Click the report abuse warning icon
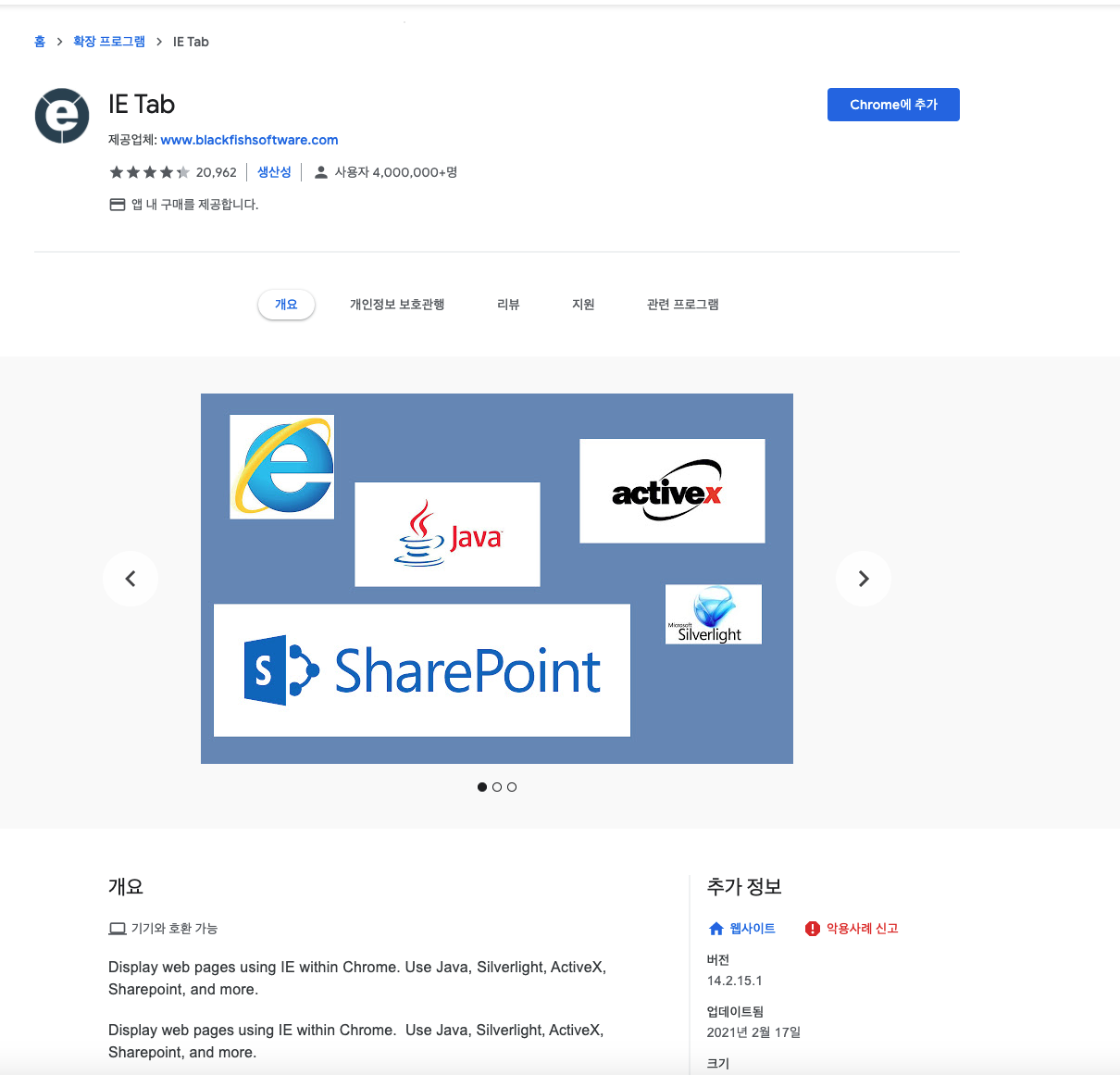The image size is (1120, 1075). coord(813,929)
